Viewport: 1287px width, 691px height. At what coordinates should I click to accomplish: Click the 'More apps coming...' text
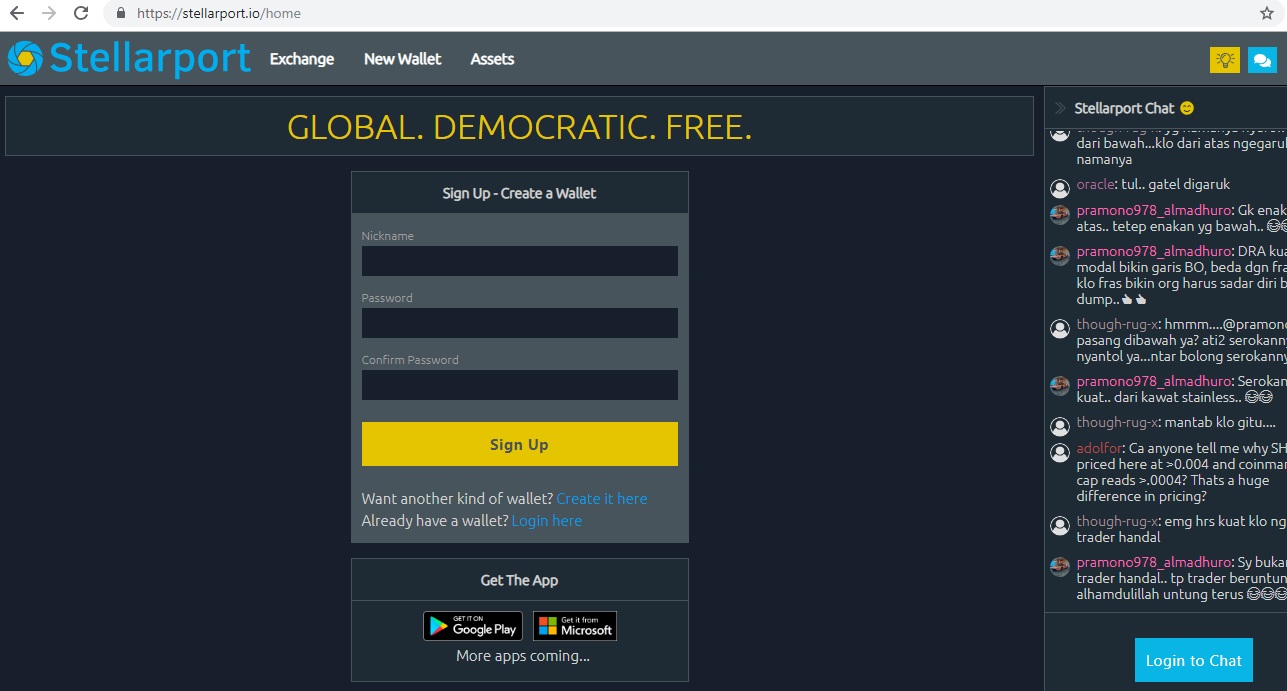523,656
